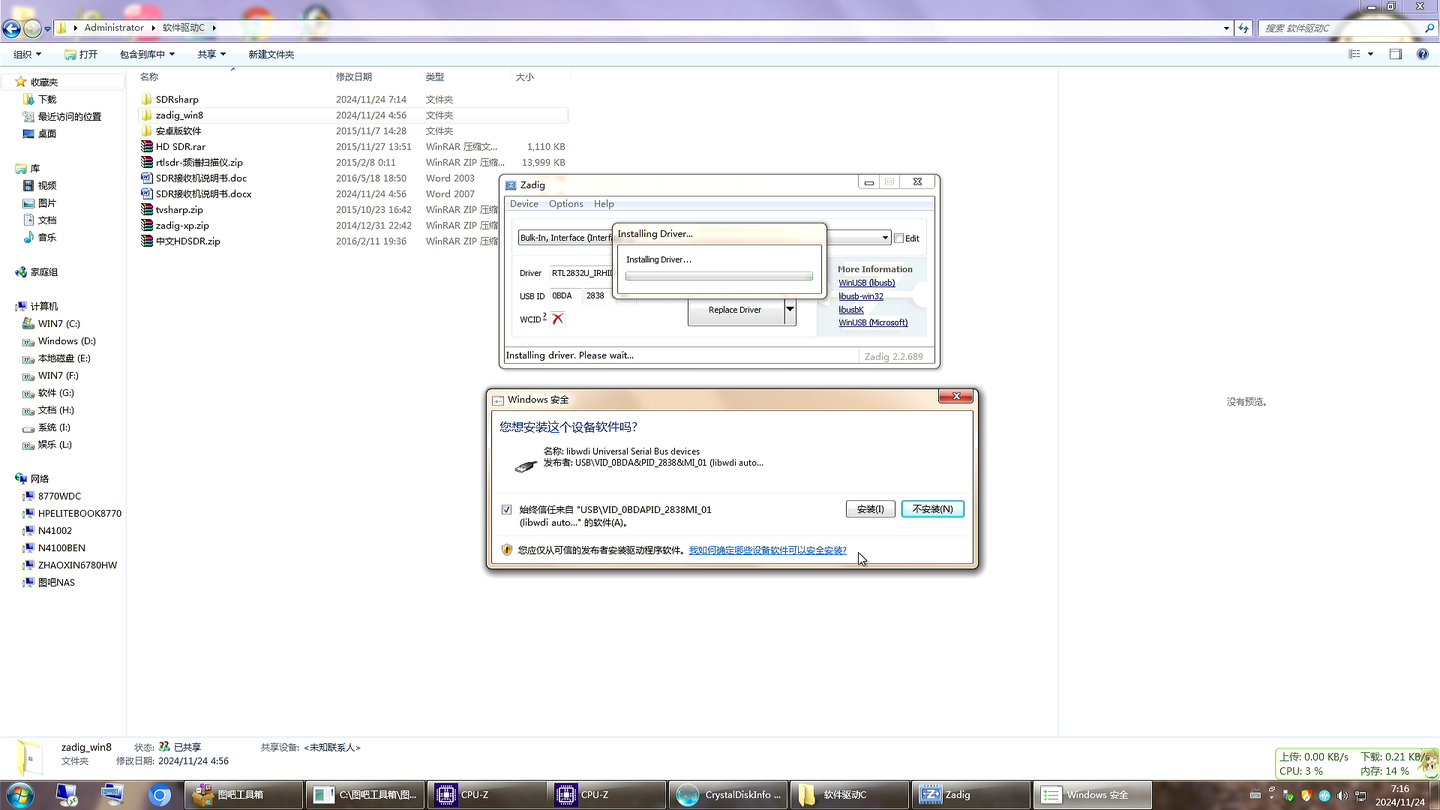
Task: Select 8770WDC network computer
Action: (x=59, y=496)
